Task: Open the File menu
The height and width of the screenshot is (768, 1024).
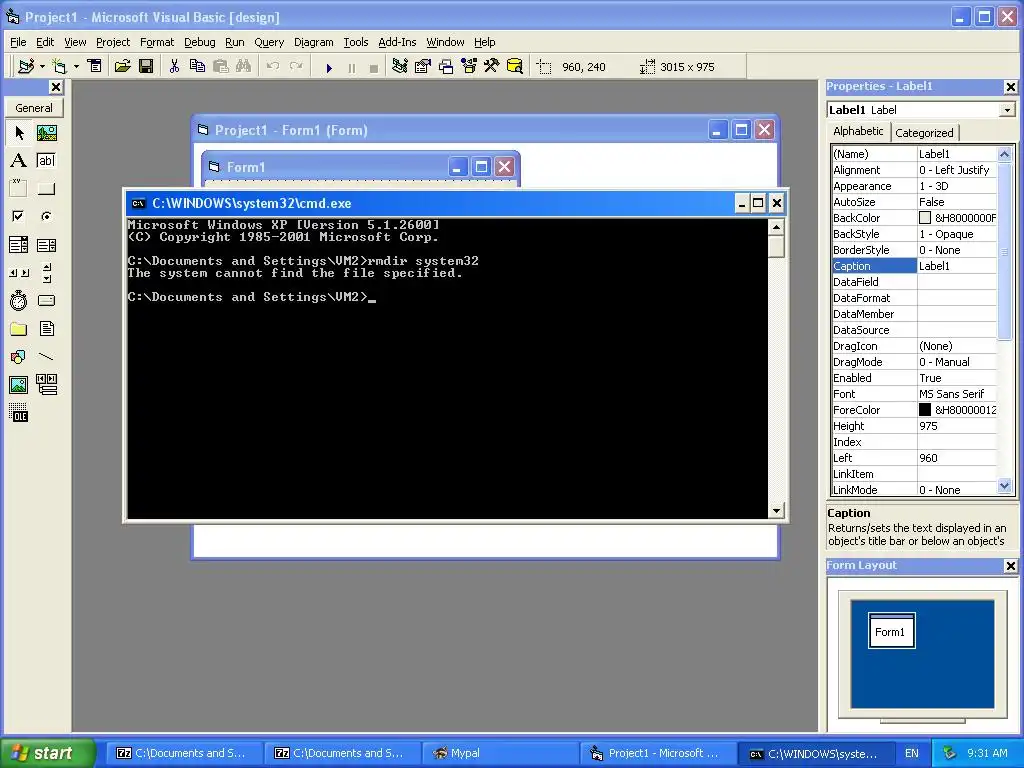Action: tap(18, 42)
